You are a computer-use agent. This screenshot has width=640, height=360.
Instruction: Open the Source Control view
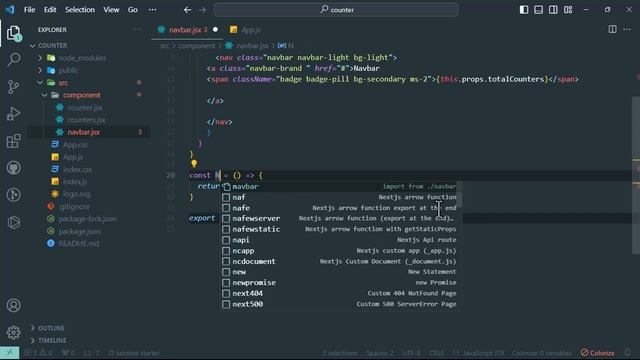click(13, 87)
